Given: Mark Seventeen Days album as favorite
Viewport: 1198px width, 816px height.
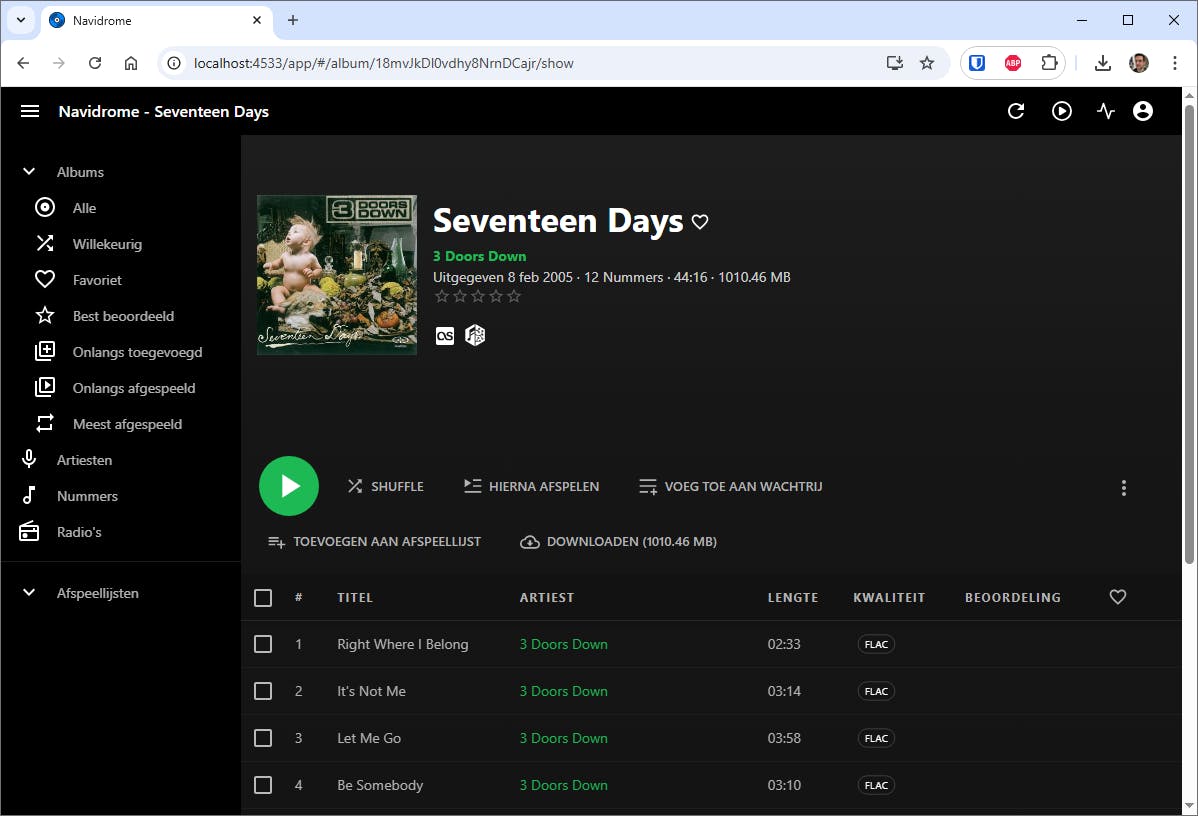Looking at the screenshot, I should pos(700,222).
